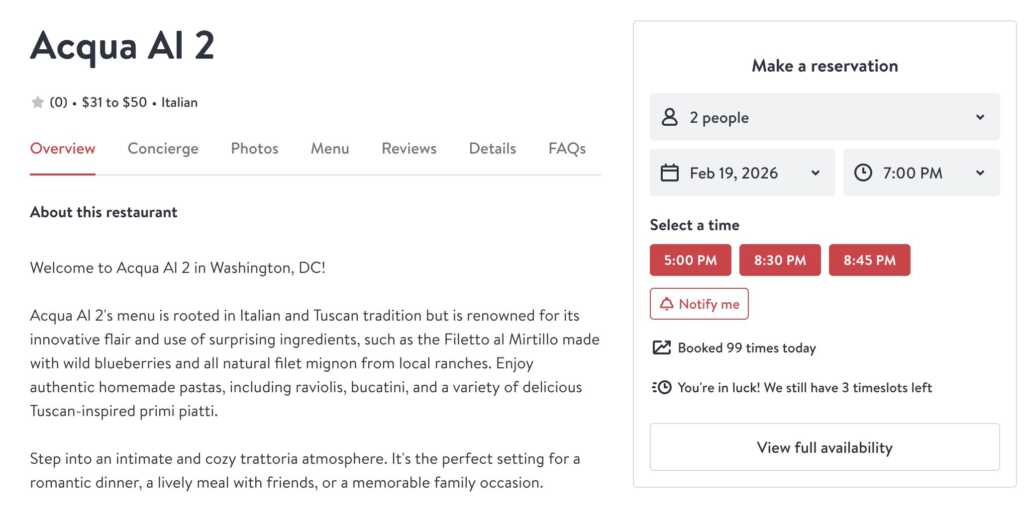
Task: Click View full availability button
Action: [824, 447]
